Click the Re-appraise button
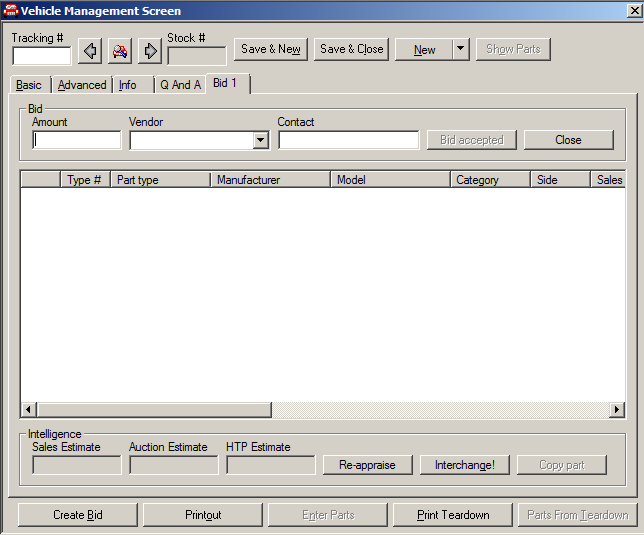Image resolution: width=644 pixels, height=535 pixels. click(x=367, y=465)
